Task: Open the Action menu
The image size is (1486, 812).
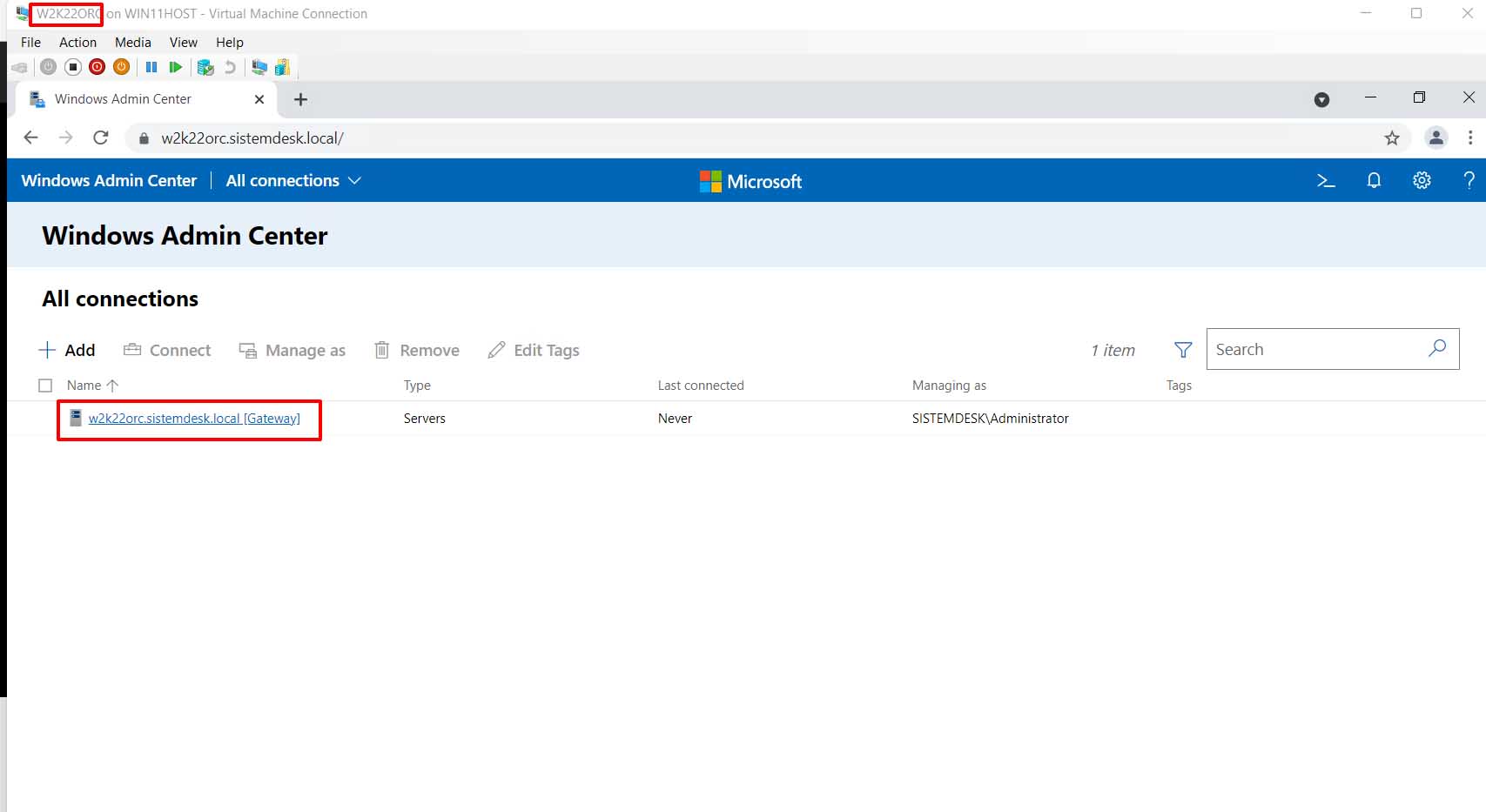Action: click(x=78, y=42)
